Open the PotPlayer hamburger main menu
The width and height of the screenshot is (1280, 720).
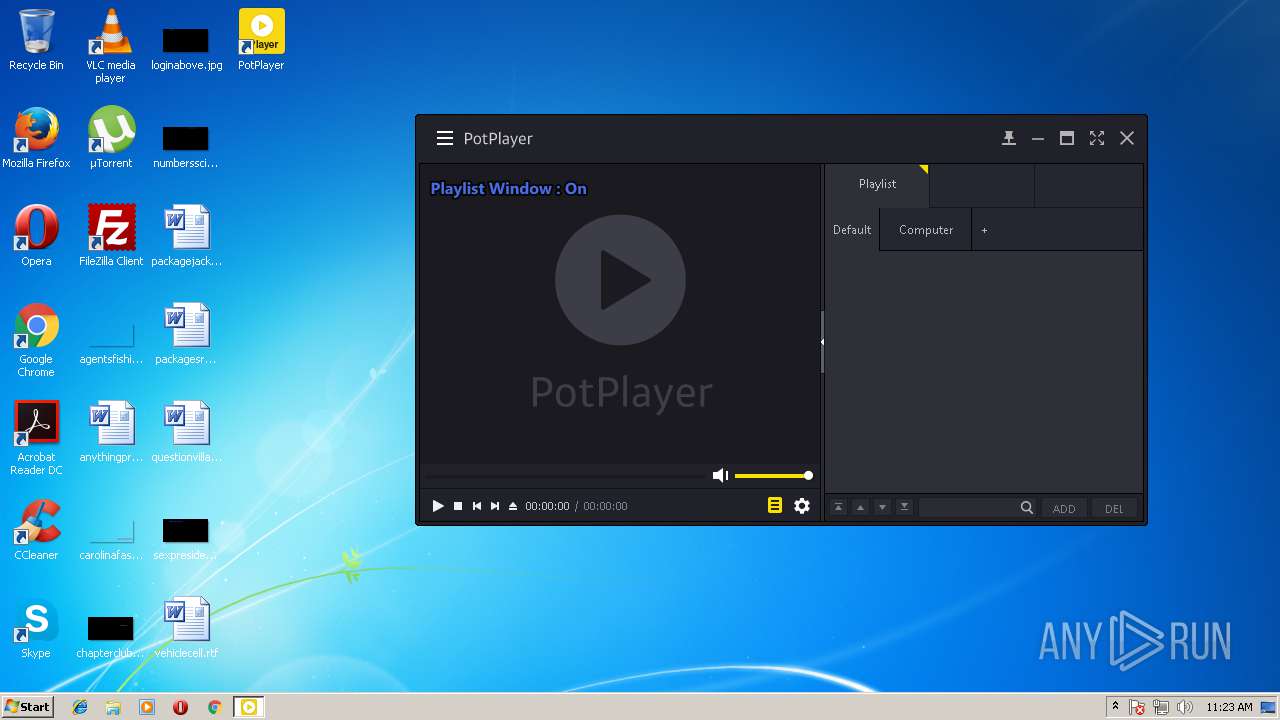[x=445, y=139]
